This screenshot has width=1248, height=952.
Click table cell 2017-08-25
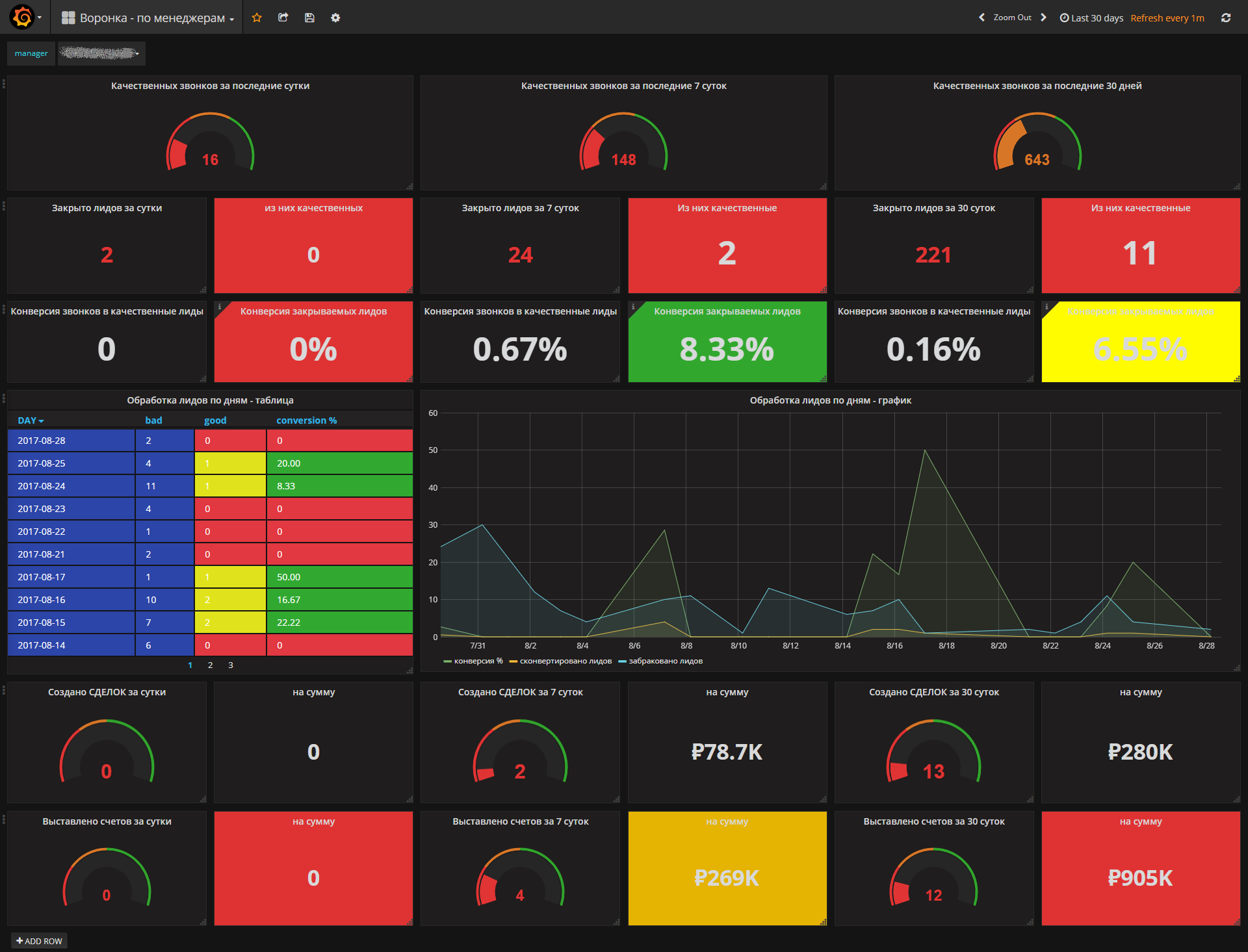71,463
